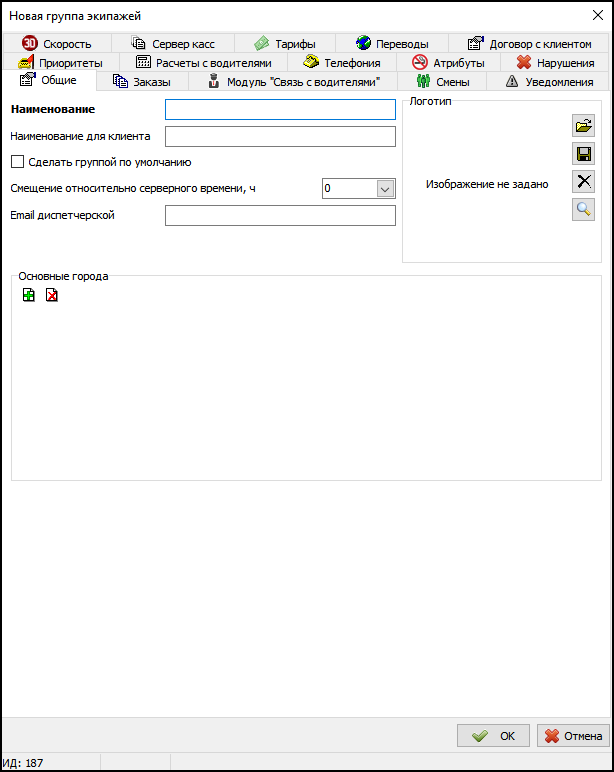Remove a city with the red X icon
The width and height of the screenshot is (614, 772).
pos(52,295)
